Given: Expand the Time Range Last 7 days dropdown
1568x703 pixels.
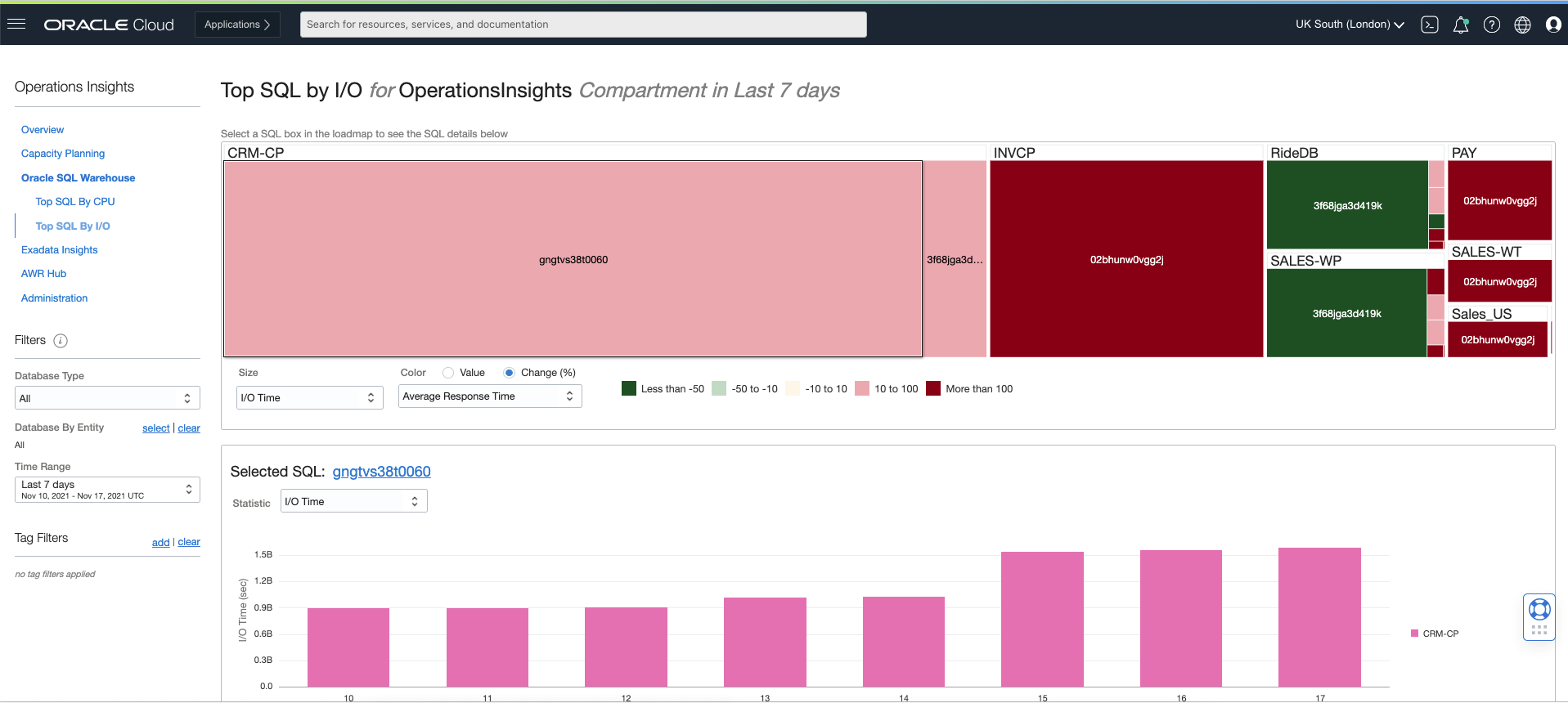Looking at the screenshot, I should (107, 490).
